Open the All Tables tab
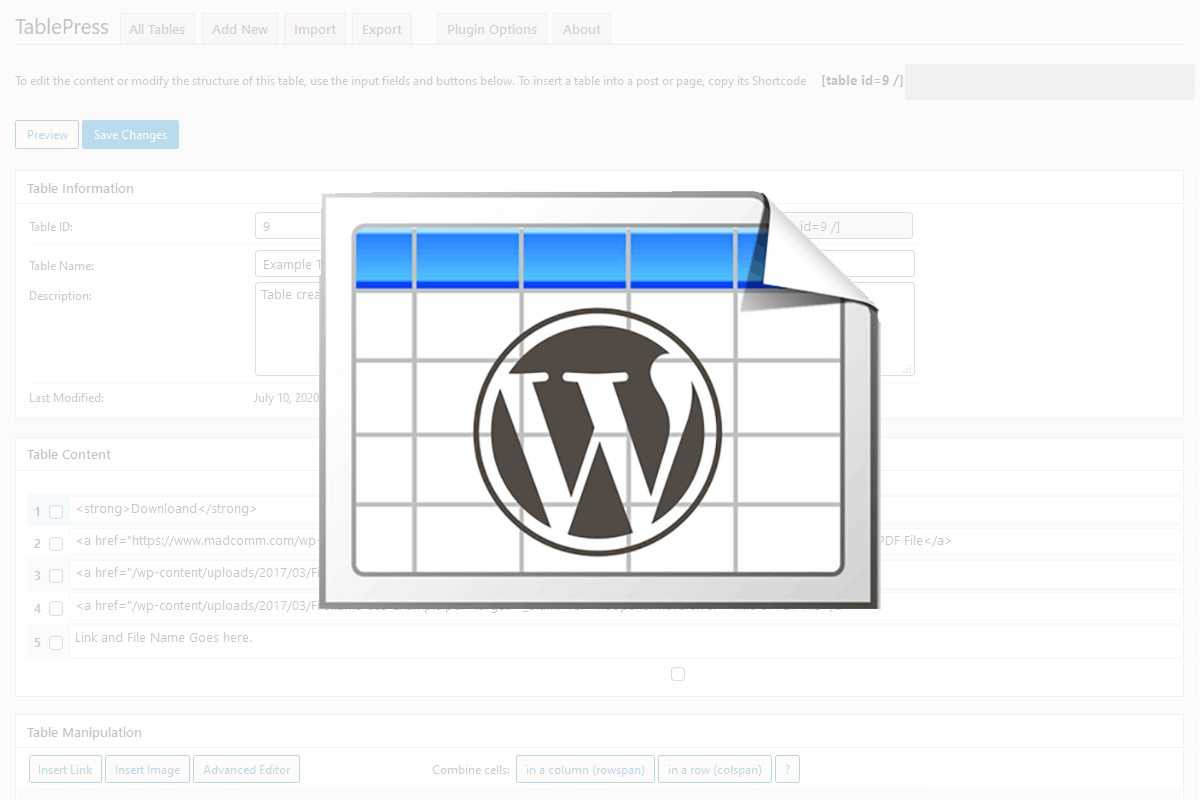This screenshot has width=1200, height=800. tap(157, 29)
